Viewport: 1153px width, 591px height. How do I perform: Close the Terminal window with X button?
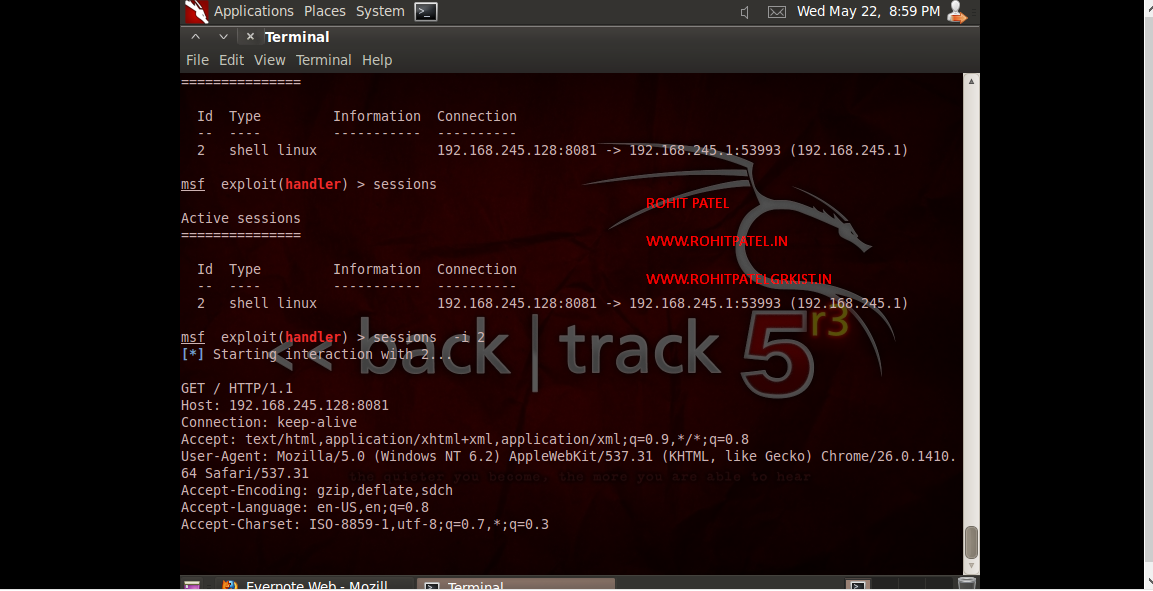[x=250, y=36]
